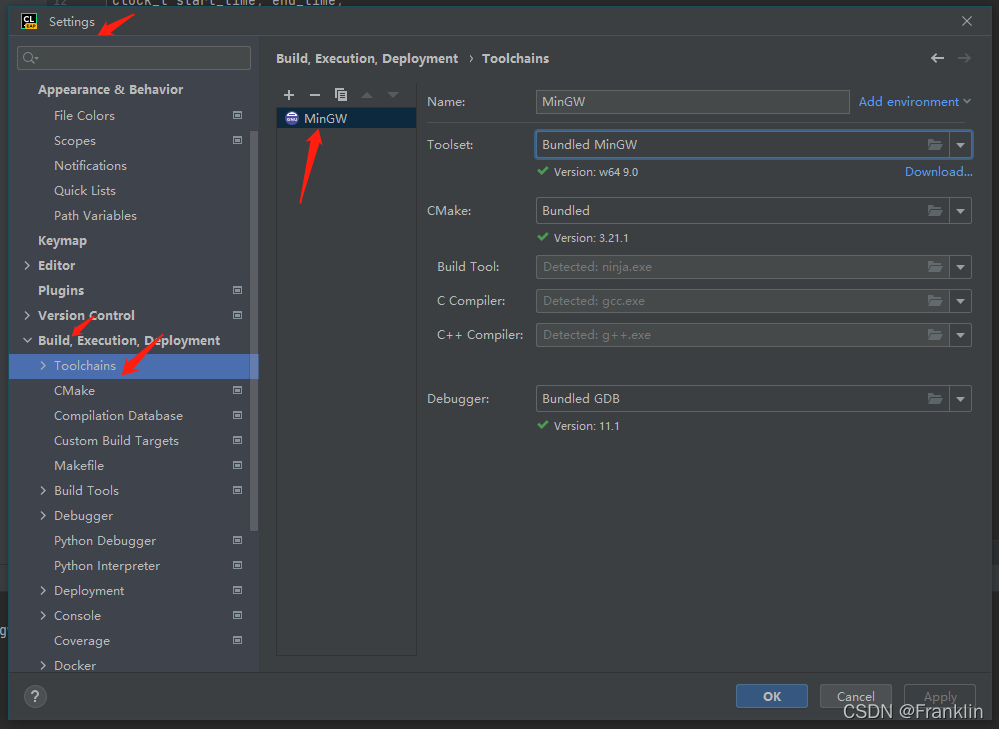Click the Cancel button
This screenshot has width=999, height=729.
point(855,696)
